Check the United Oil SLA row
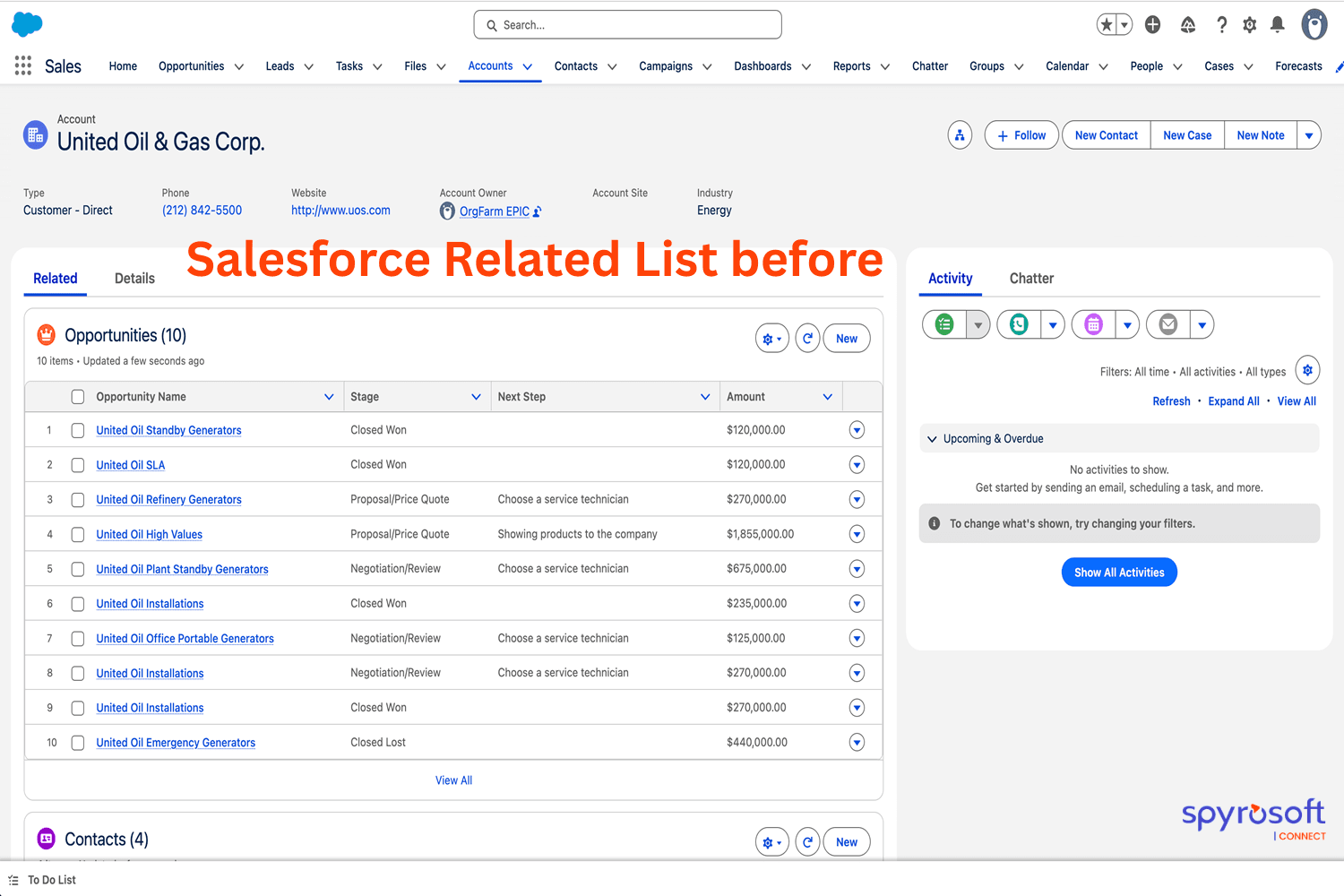 tap(78, 465)
